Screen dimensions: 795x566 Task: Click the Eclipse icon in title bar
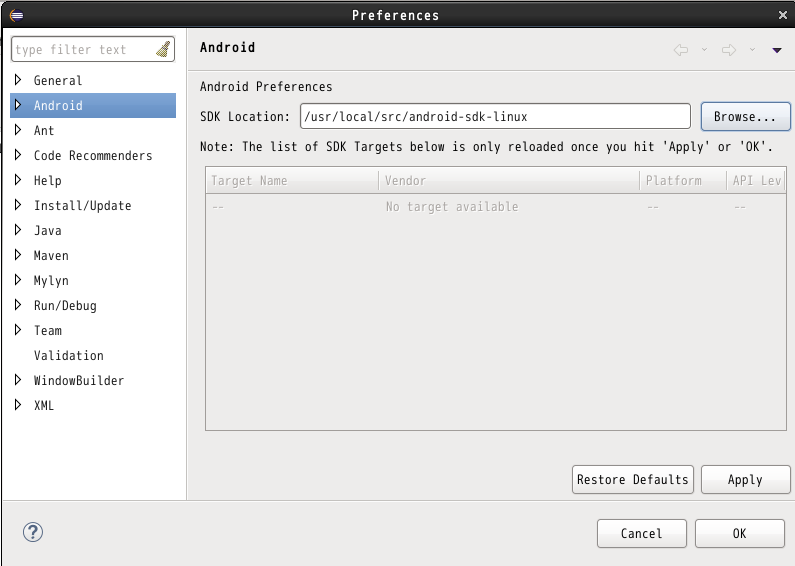[16, 15]
